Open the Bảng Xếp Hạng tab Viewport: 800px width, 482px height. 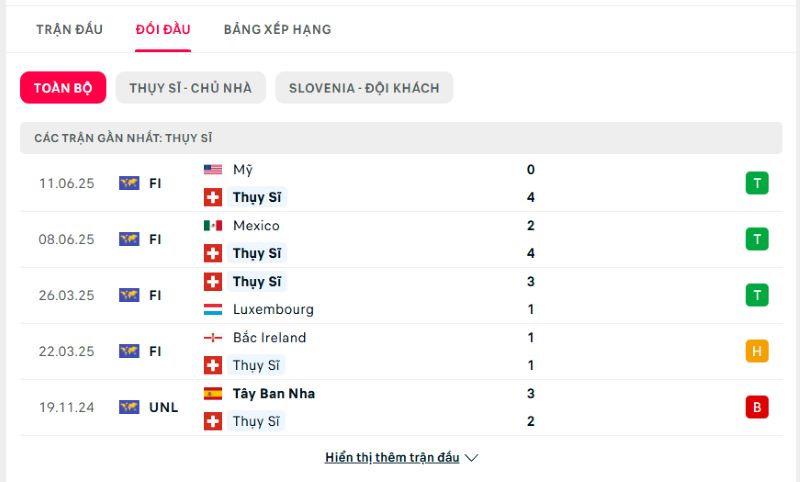[277, 29]
